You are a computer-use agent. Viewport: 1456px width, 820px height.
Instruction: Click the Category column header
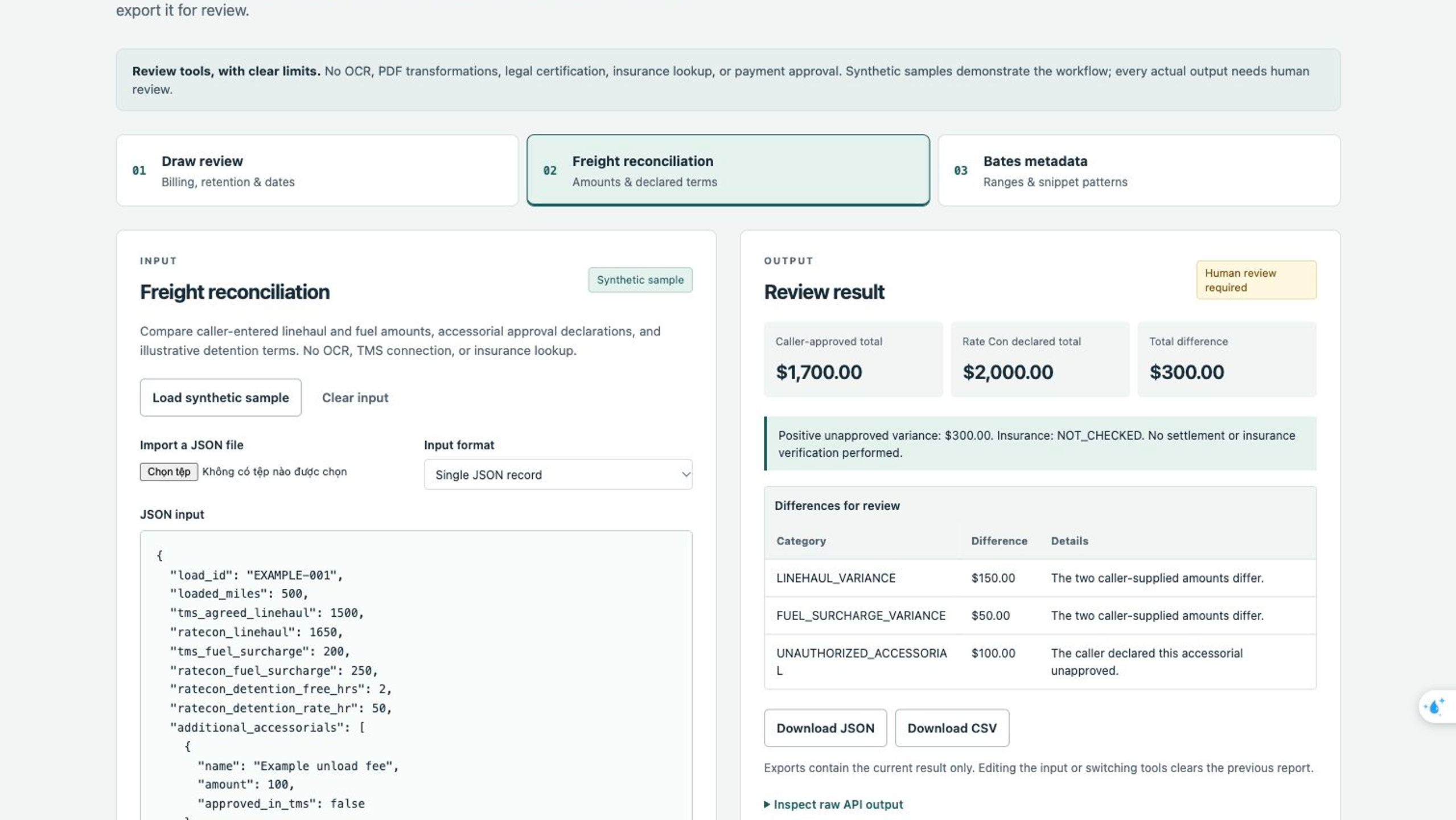(801, 541)
